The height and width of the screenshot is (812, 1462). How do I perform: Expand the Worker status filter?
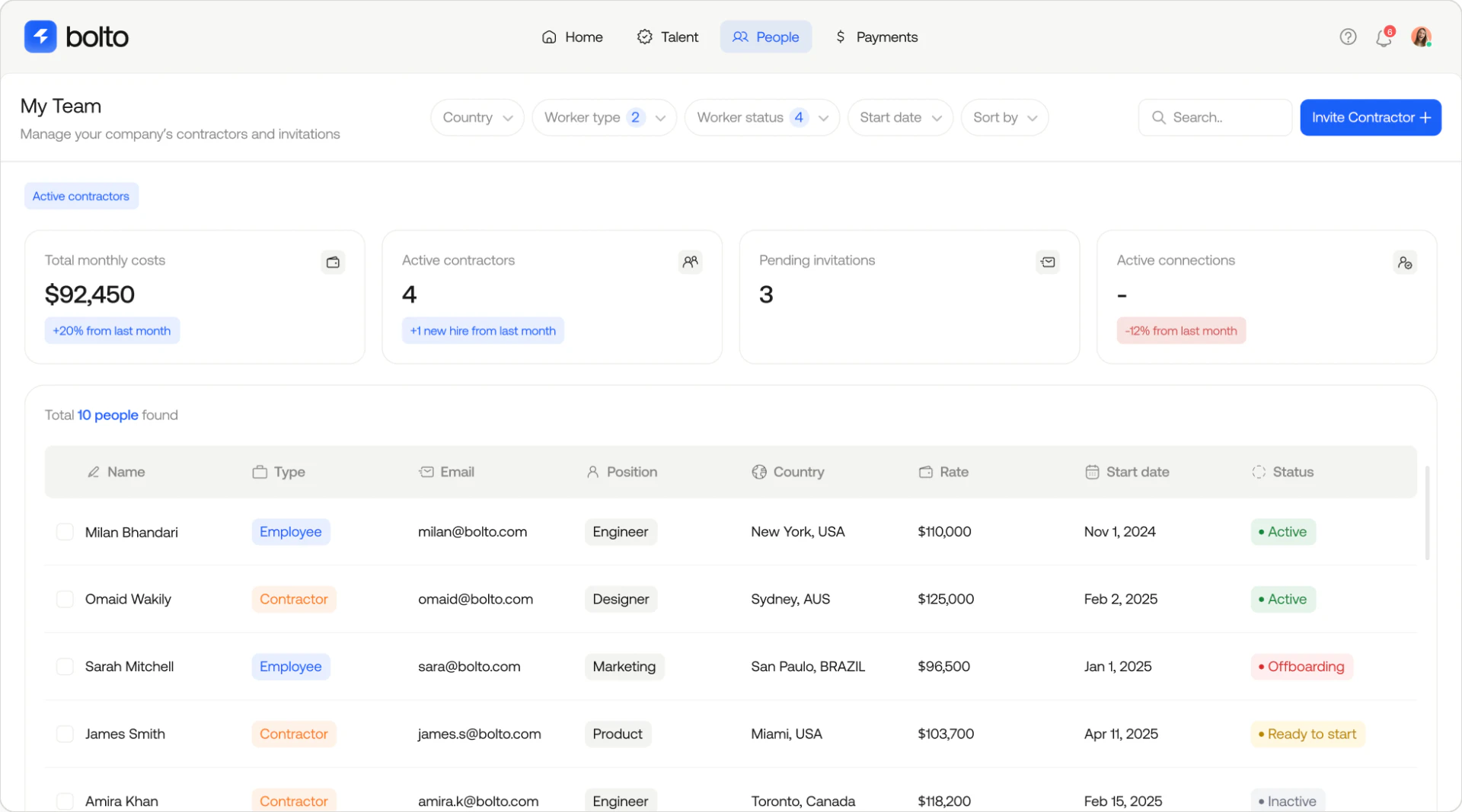(761, 117)
